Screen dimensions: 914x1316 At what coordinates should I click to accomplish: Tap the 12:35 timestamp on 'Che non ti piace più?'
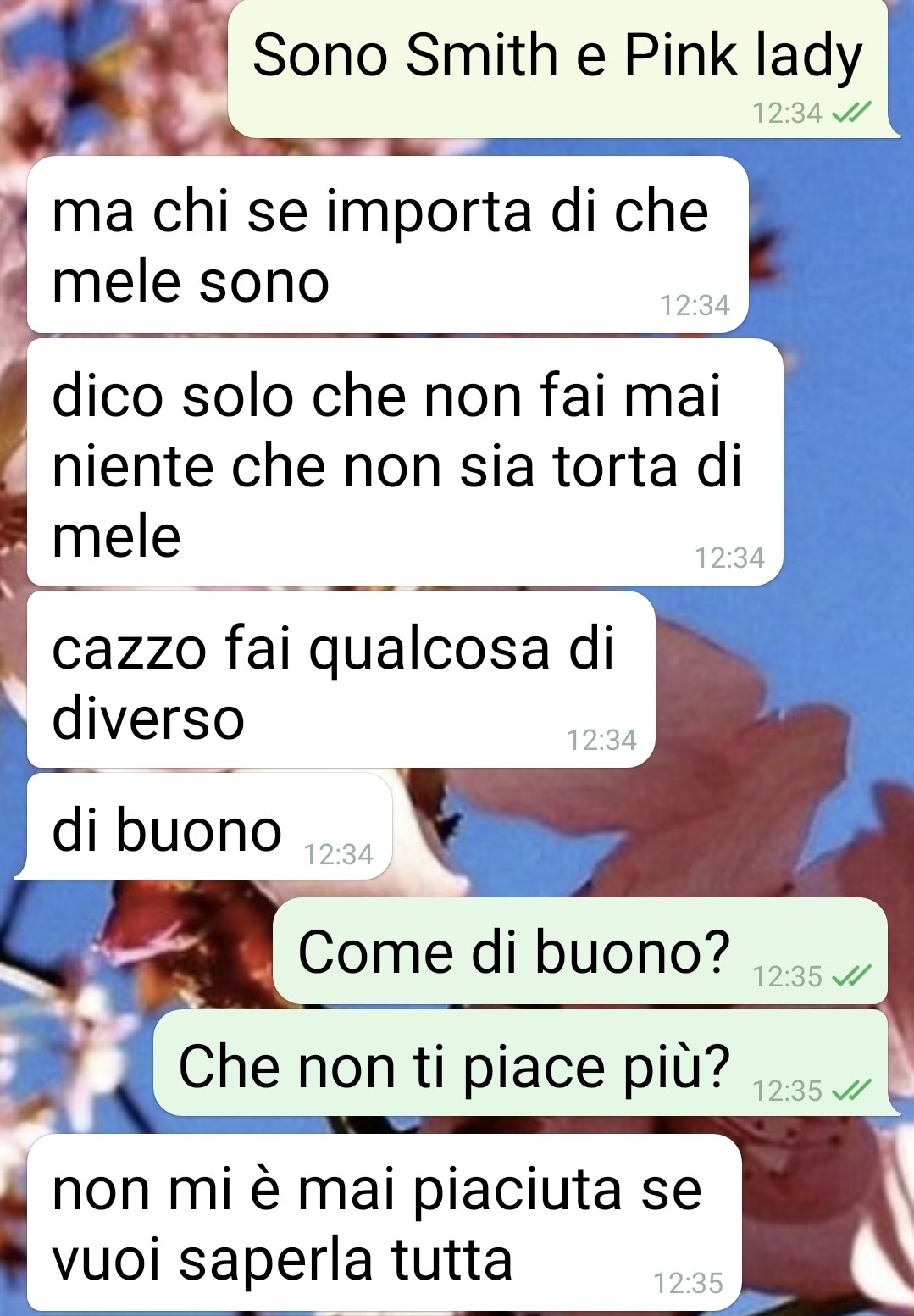coord(788,1090)
